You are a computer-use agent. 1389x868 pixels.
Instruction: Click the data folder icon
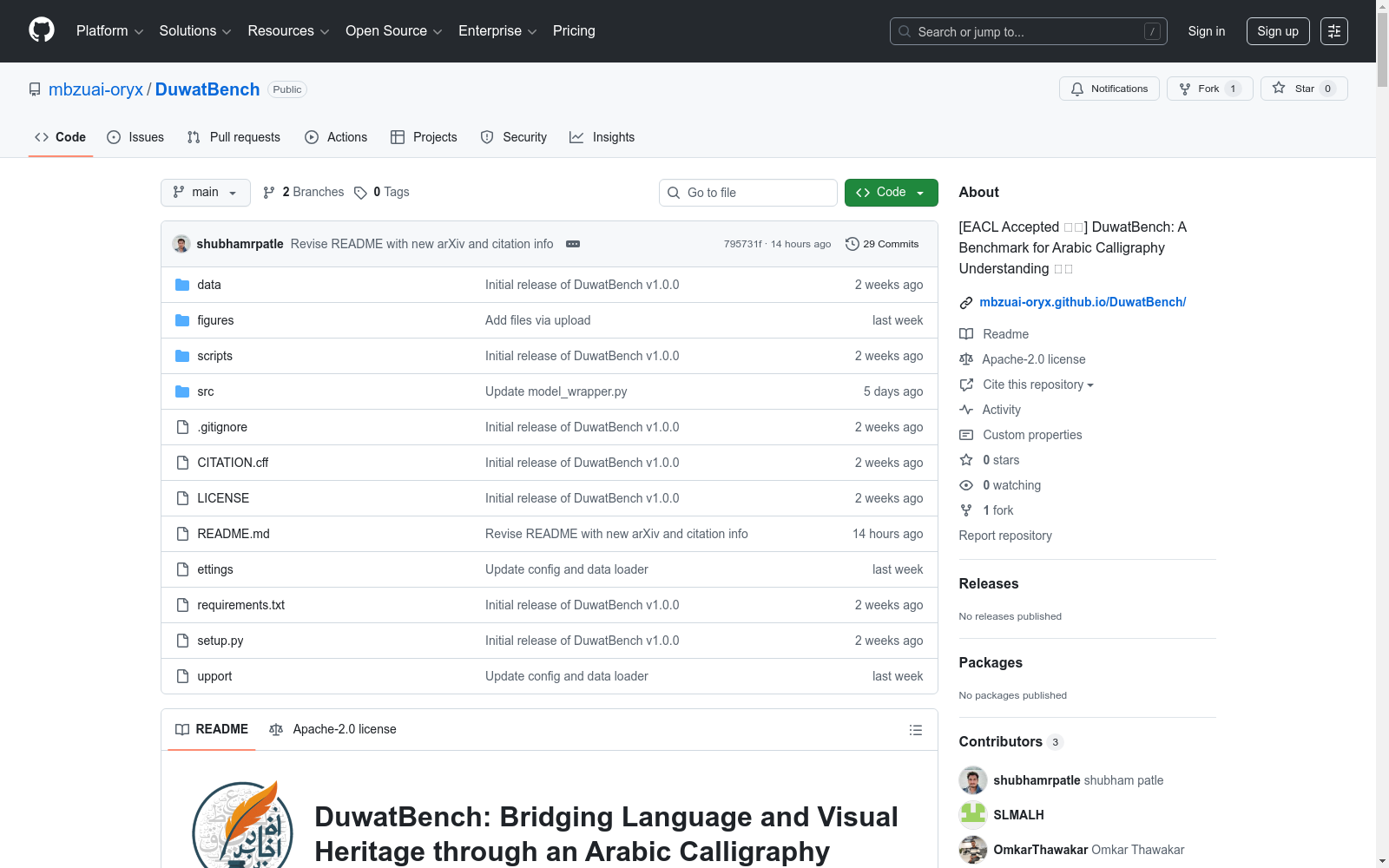[x=182, y=285]
